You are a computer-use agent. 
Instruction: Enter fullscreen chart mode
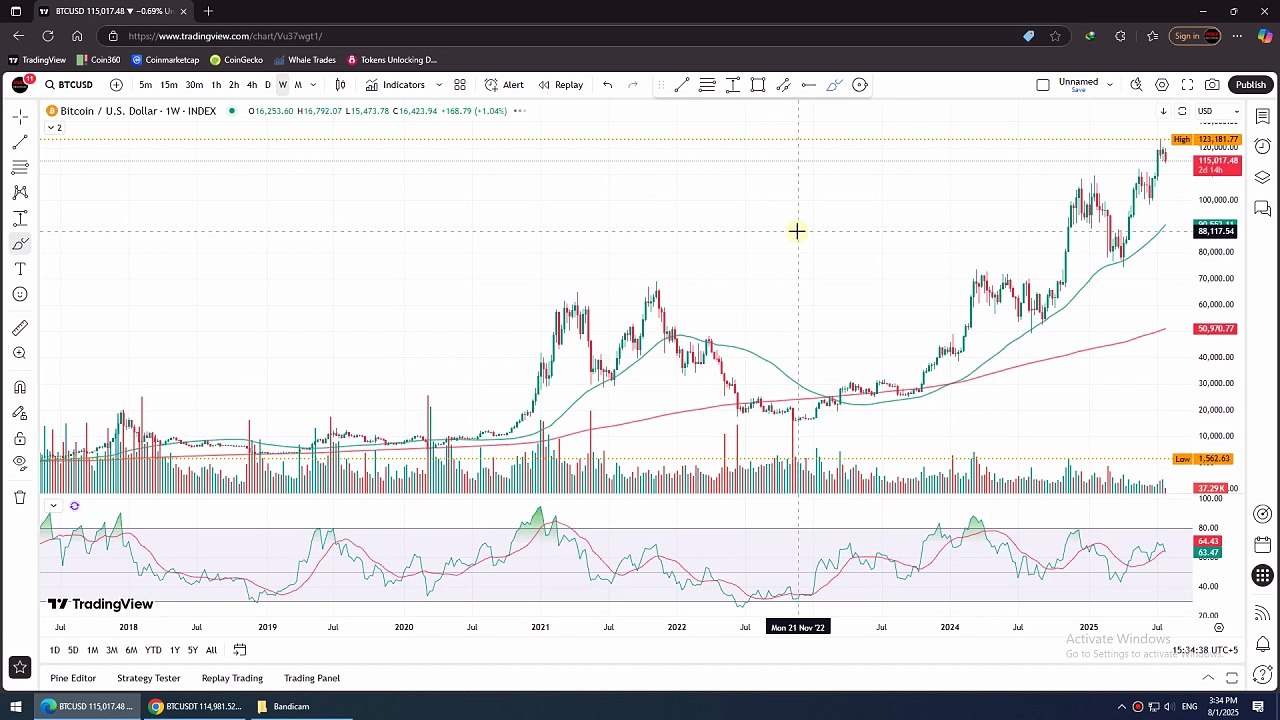coord(1187,85)
